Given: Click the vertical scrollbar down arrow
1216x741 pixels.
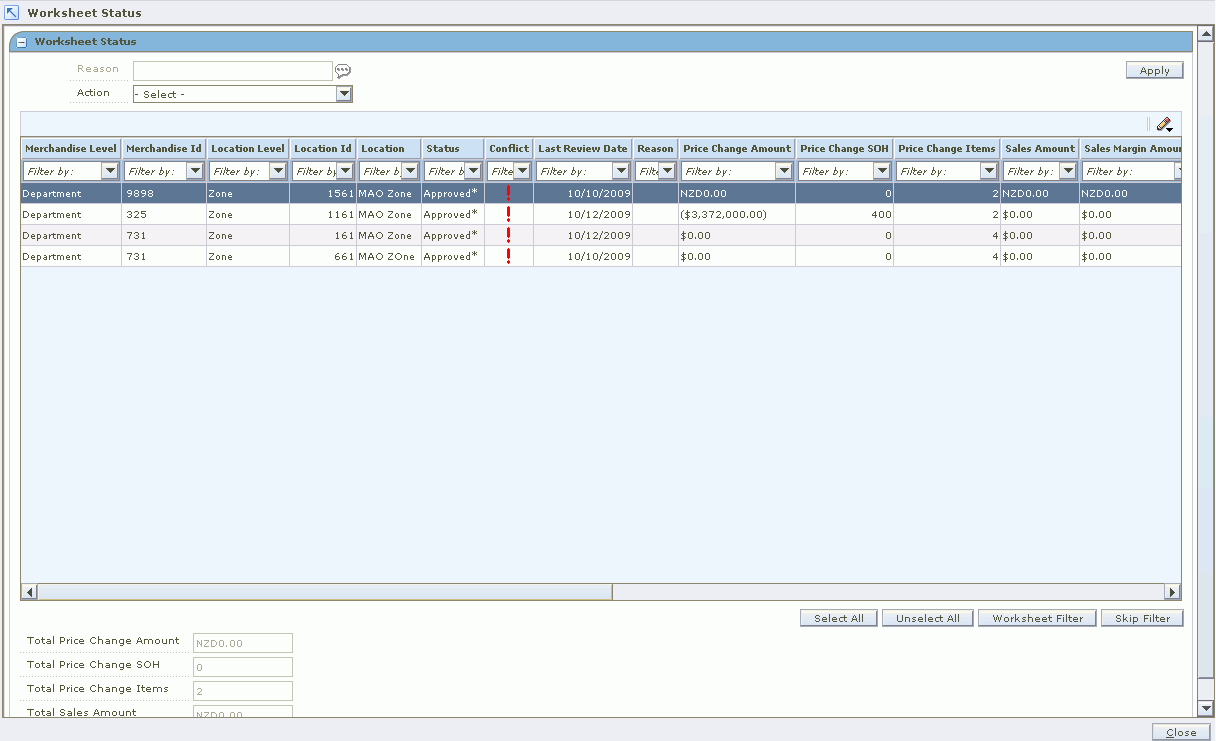Looking at the screenshot, I should [x=1206, y=708].
